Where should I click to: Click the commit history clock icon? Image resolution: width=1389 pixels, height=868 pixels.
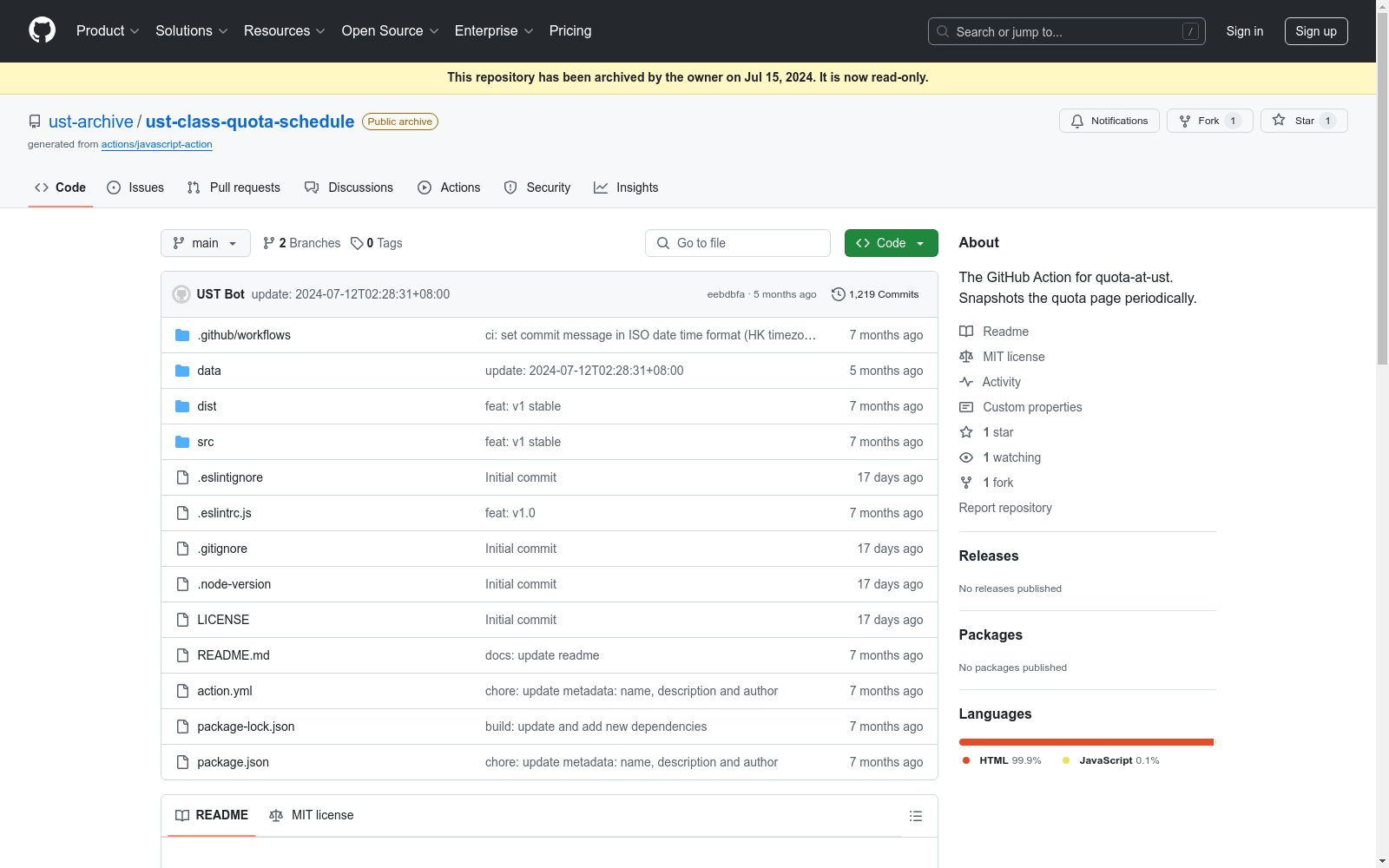838,294
